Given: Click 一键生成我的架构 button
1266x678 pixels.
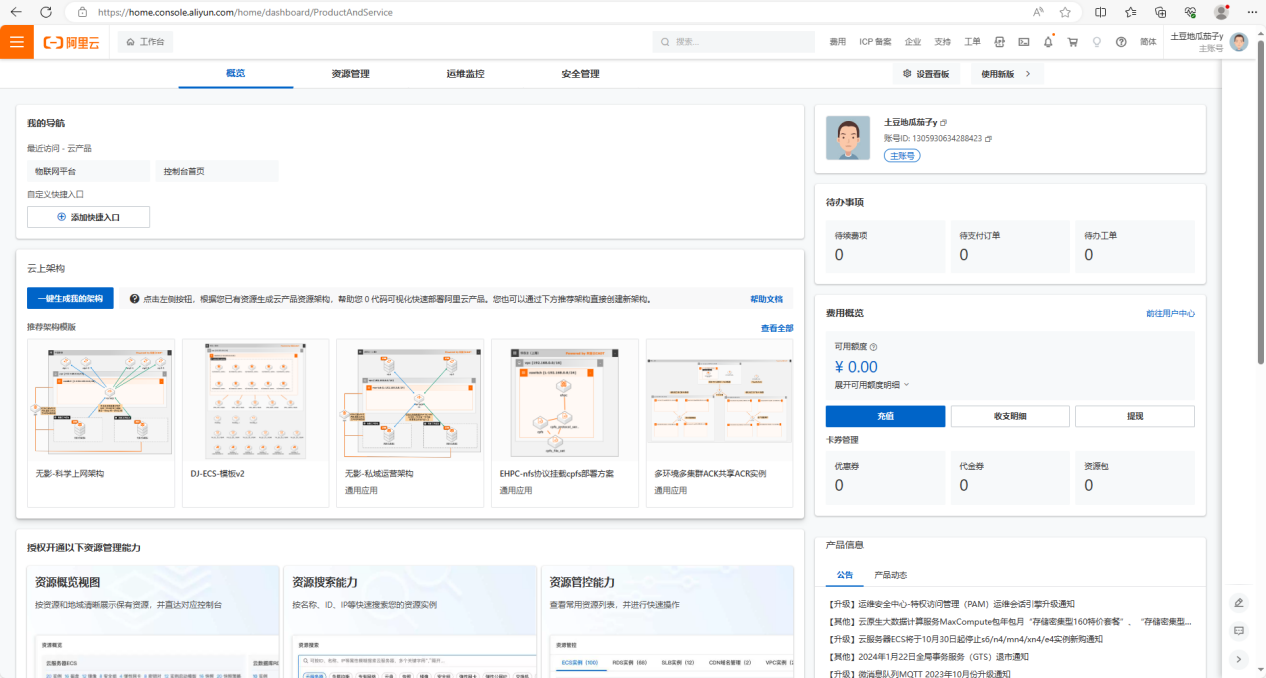Looking at the screenshot, I should 70,299.
